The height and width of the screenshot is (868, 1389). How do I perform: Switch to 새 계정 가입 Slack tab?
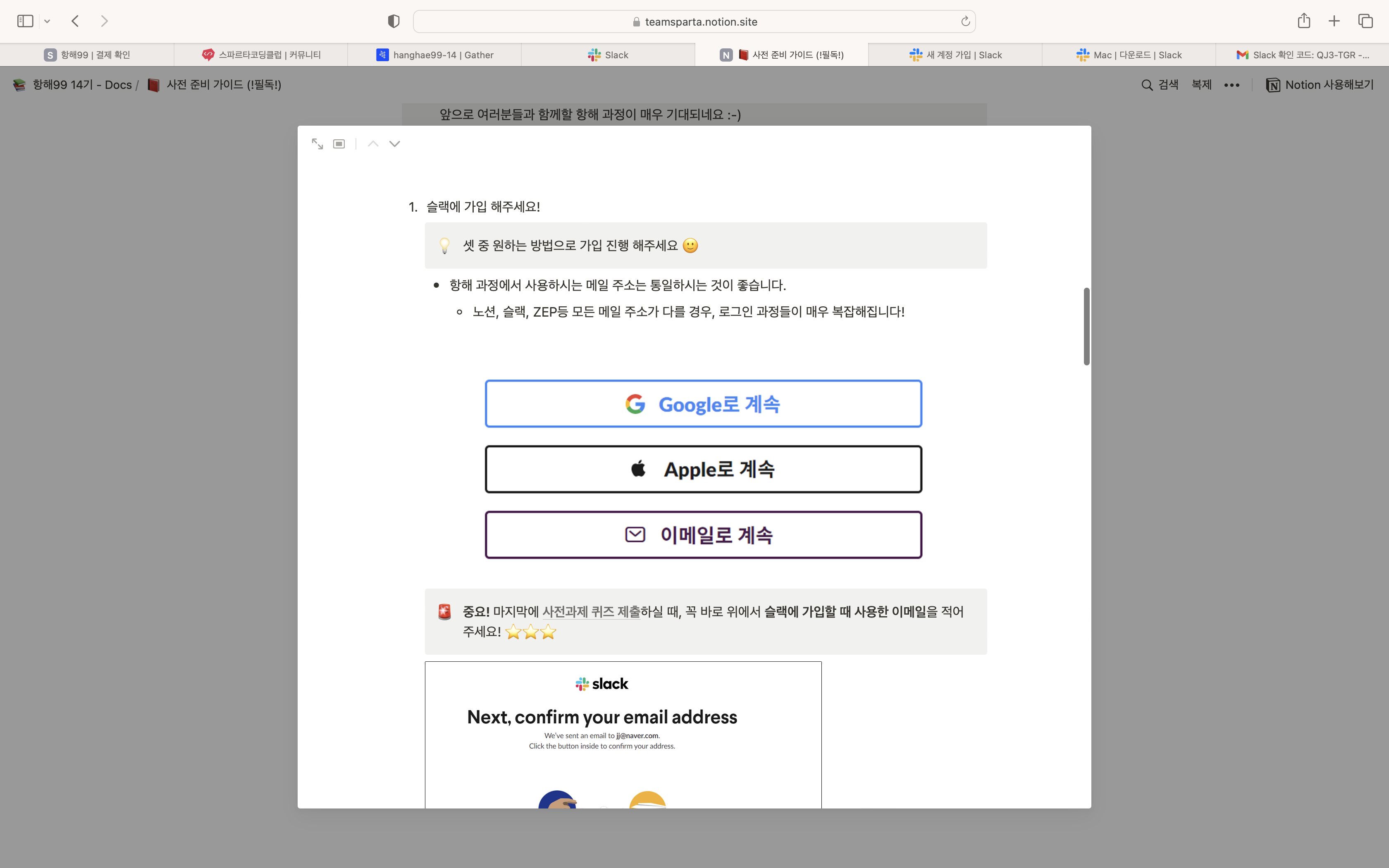[955, 55]
